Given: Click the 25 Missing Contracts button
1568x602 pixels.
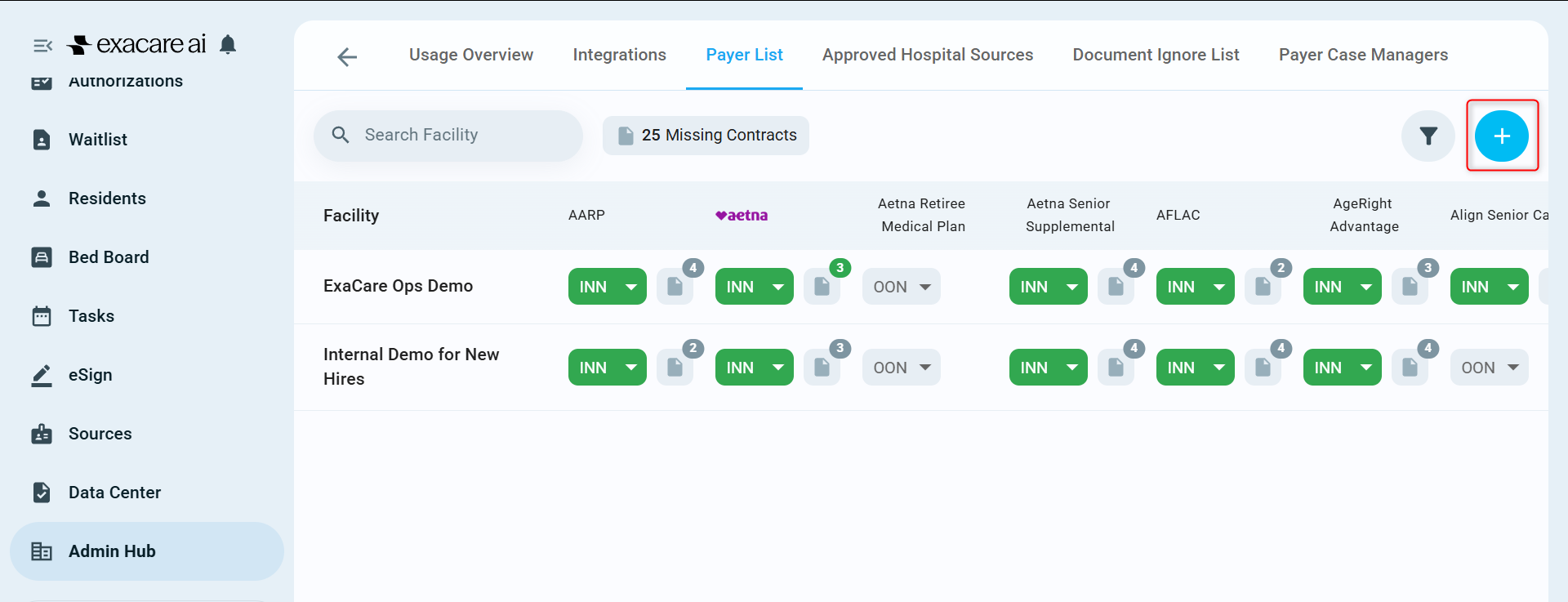Looking at the screenshot, I should coord(706,136).
